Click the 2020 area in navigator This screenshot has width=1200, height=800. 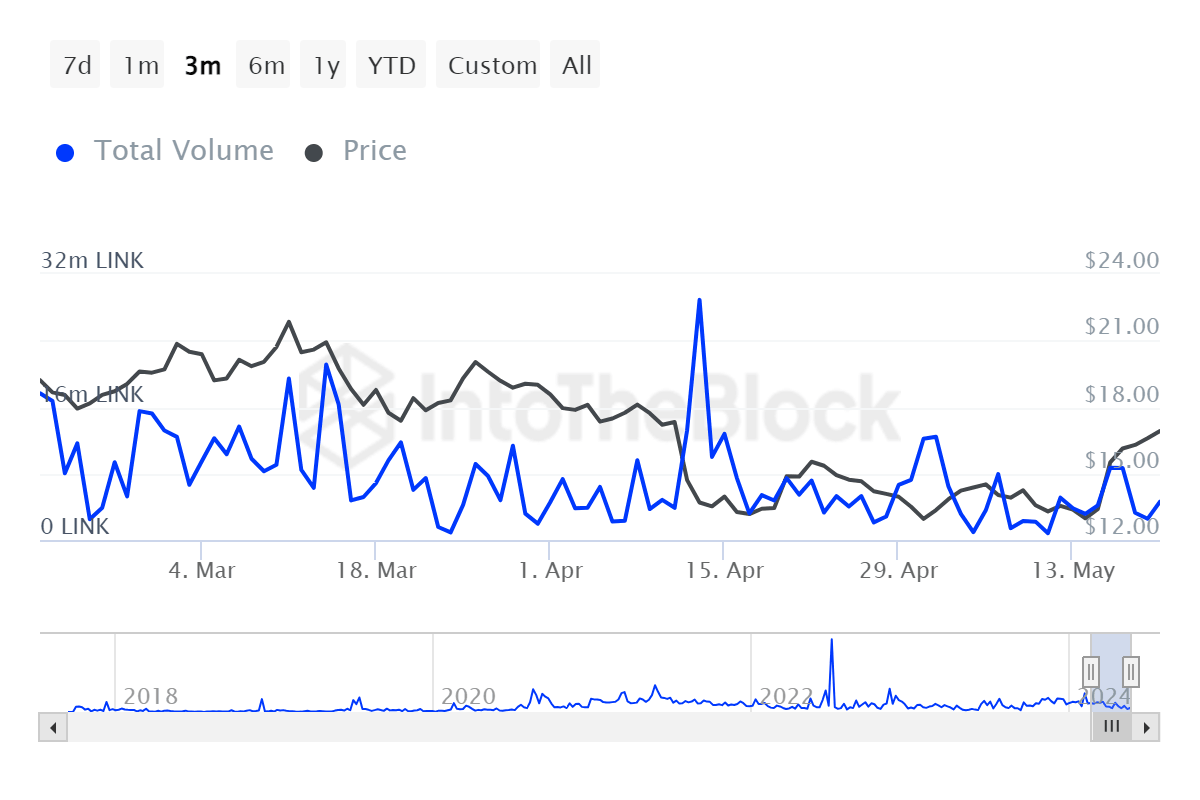[468, 696]
